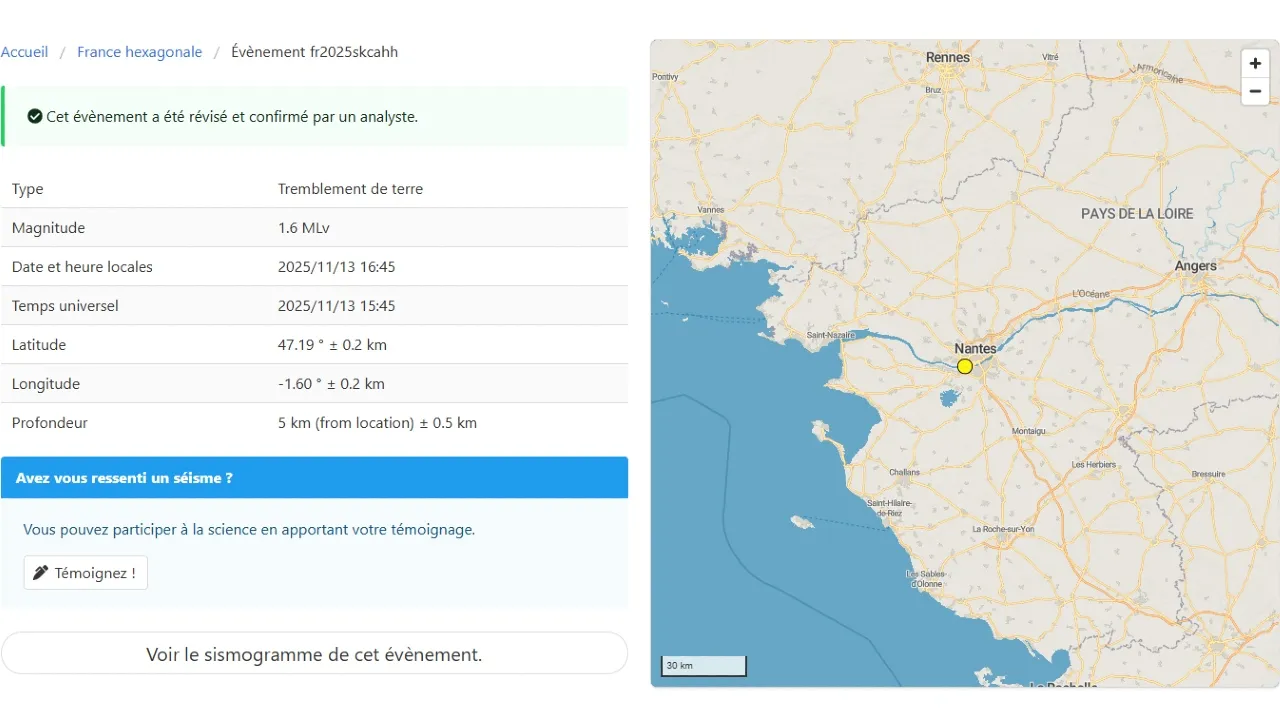
Task: Zoom out of the map
Action: [x=1255, y=92]
